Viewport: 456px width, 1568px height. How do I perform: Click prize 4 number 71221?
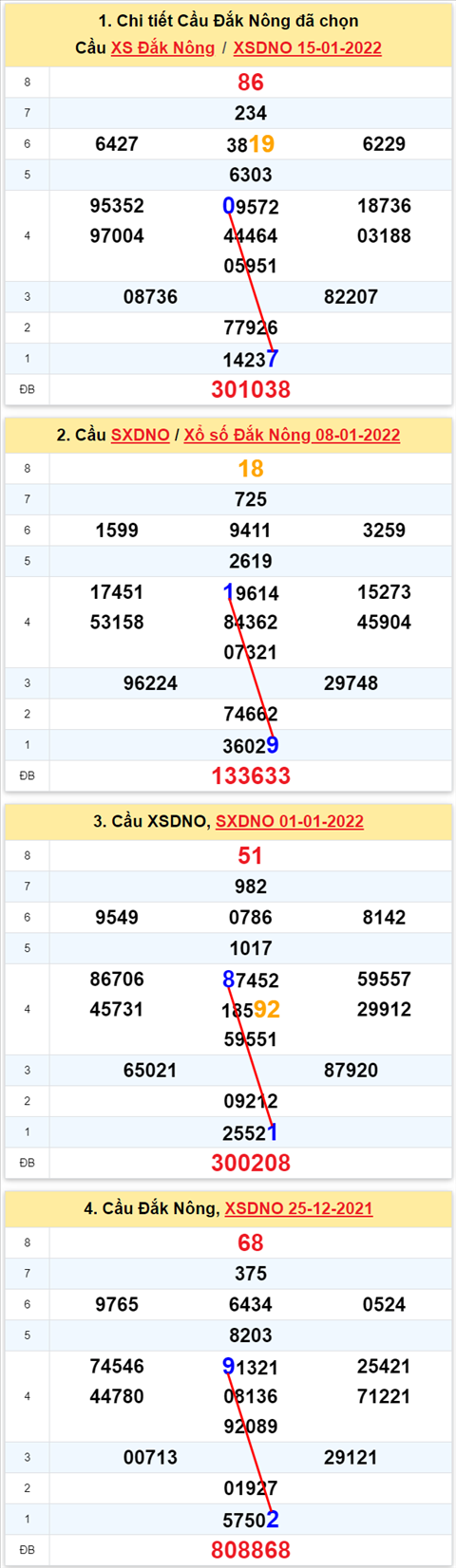coord(384,1396)
